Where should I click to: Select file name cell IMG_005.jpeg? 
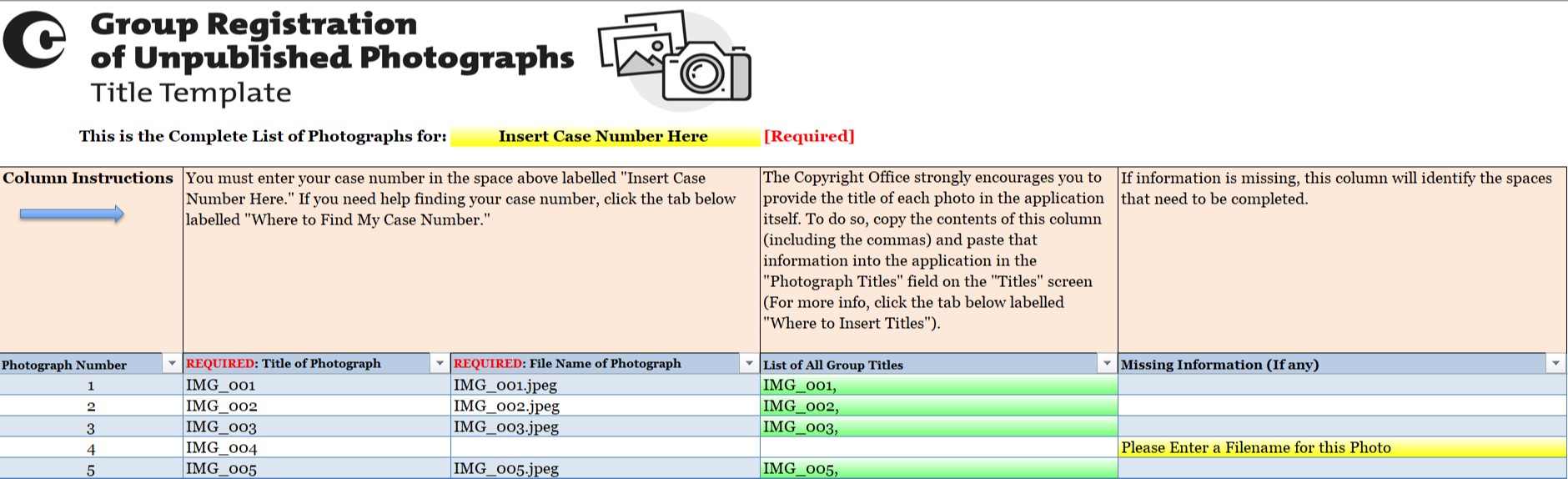605,468
